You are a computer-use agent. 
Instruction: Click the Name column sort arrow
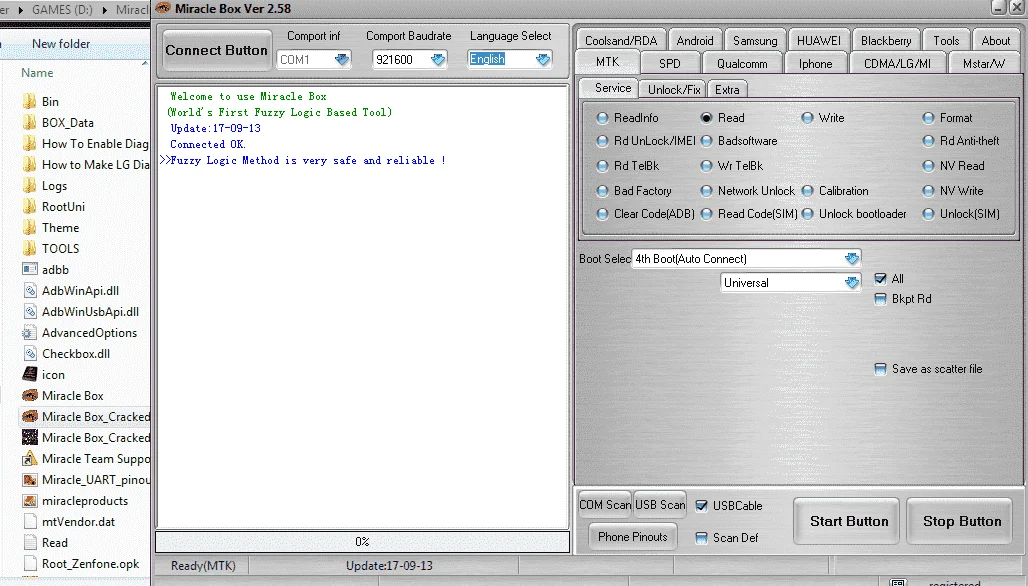144,64
